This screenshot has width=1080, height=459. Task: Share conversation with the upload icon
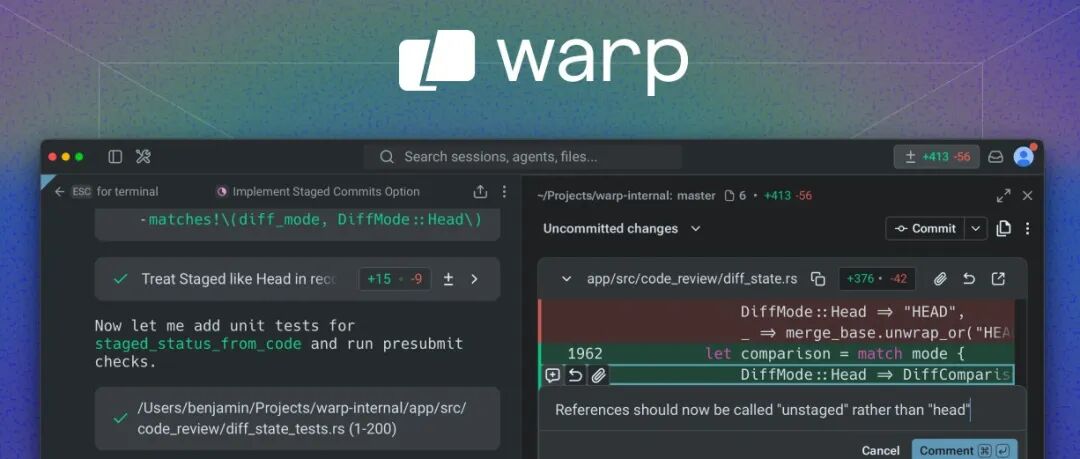pyautogui.click(x=480, y=192)
